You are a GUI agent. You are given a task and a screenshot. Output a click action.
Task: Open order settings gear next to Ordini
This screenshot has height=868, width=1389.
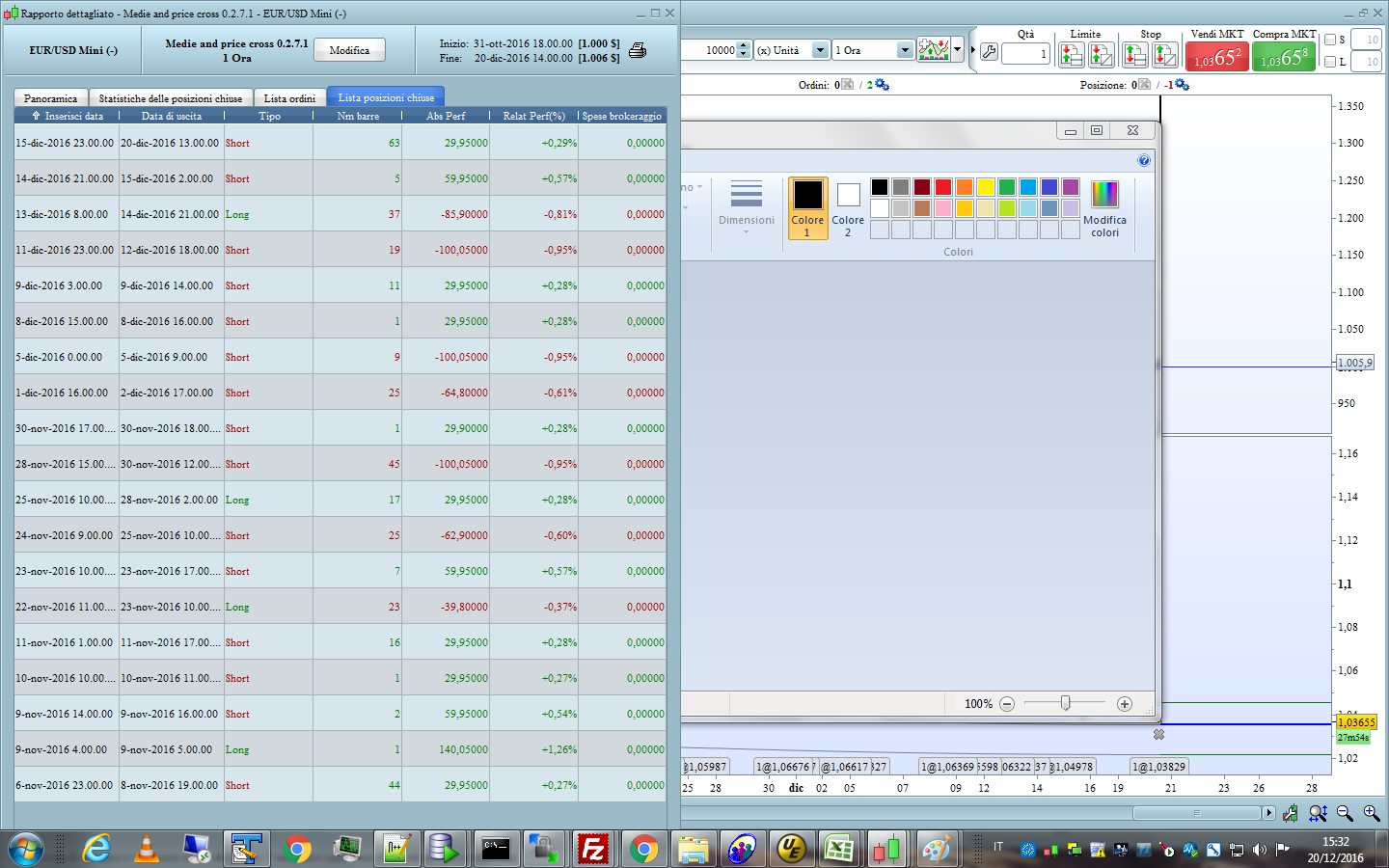click(x=882, y=85)
